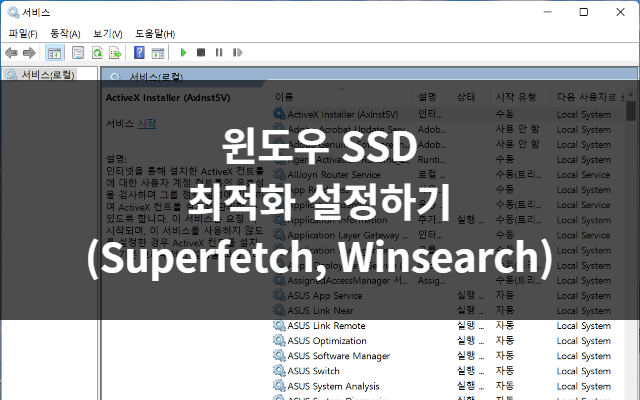
Task: Select the ASUS System Analysis row
Action: [x=448, y=386]
